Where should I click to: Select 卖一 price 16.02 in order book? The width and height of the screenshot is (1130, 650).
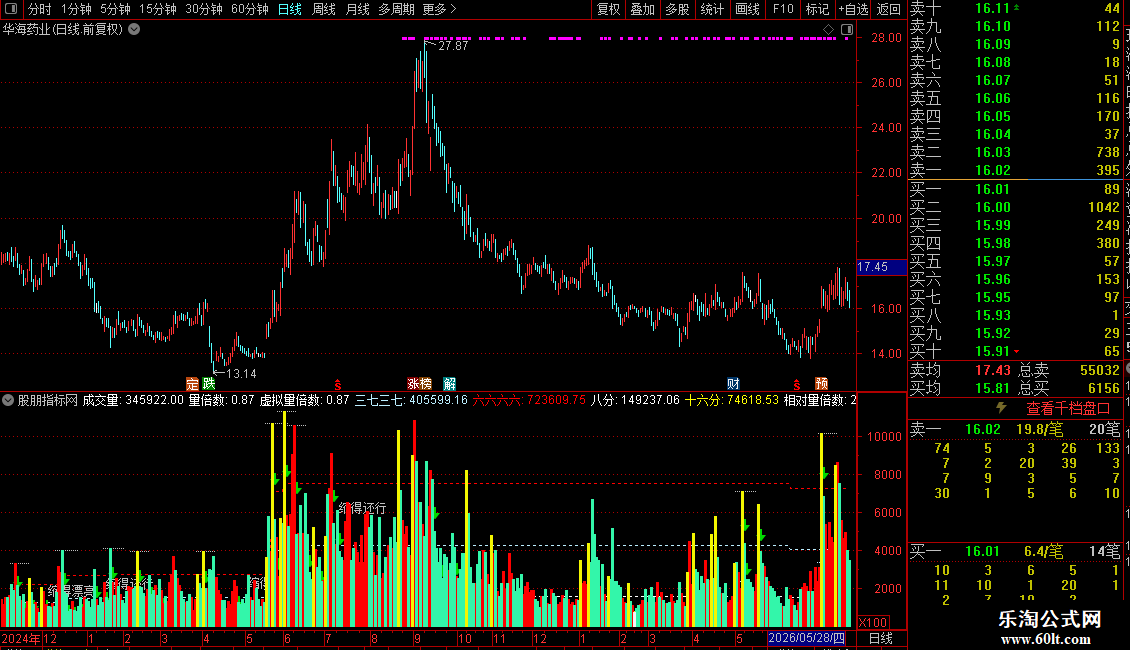pos(992,170)
